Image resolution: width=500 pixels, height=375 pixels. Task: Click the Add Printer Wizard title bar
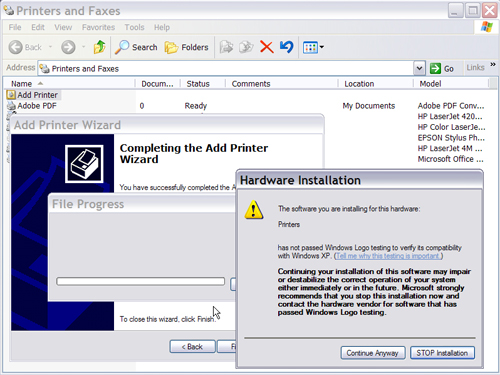tap(167, 125)
